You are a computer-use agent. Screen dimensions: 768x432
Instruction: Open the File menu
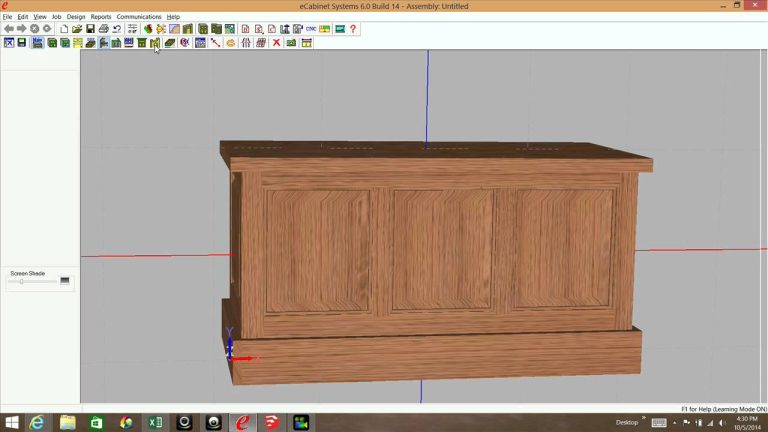[7, 17]
